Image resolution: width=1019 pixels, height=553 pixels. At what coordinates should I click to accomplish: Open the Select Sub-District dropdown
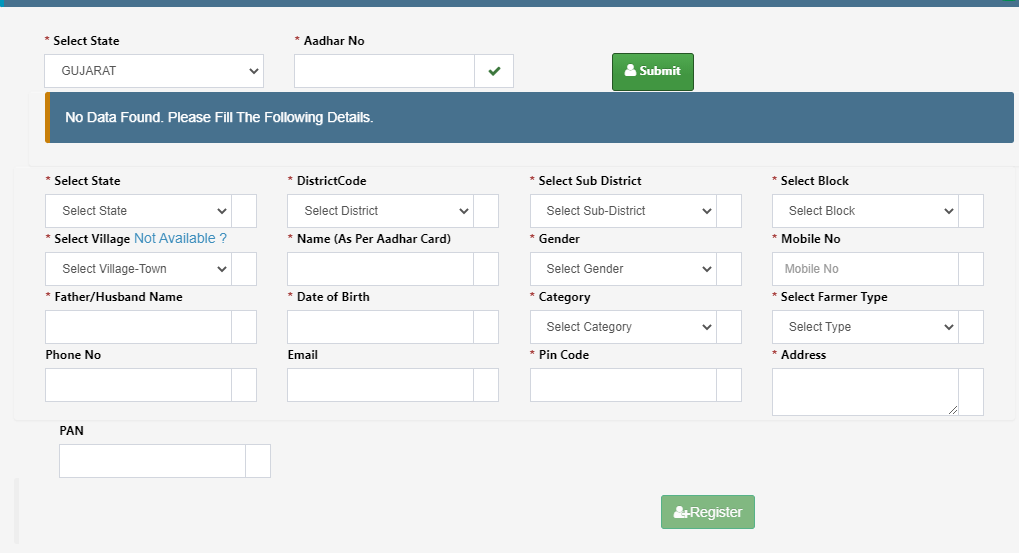coord(623,211)
